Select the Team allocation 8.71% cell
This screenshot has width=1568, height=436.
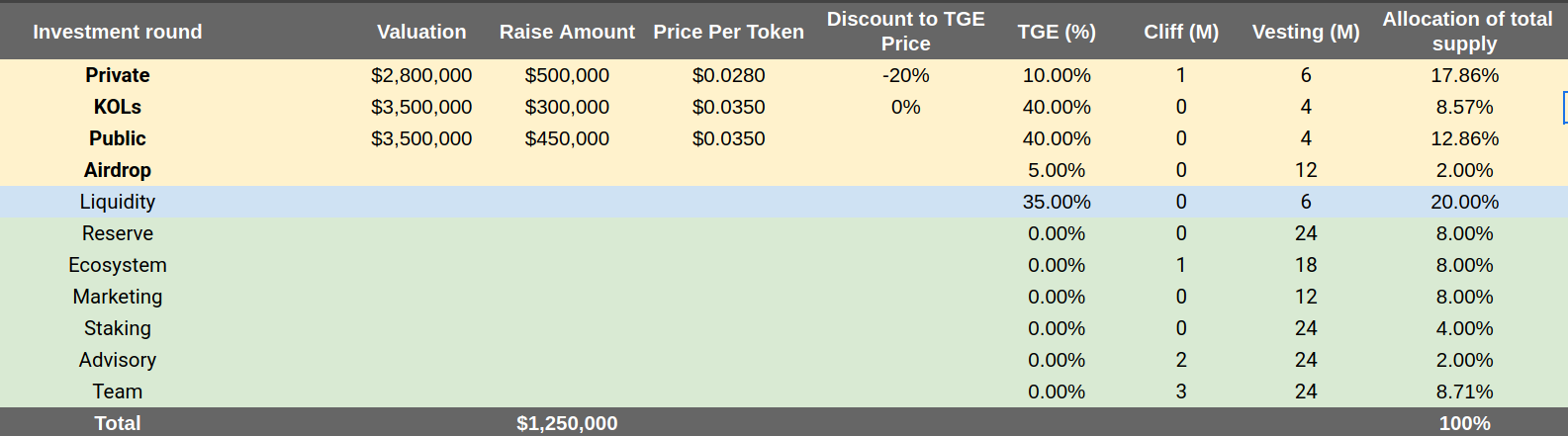pyautogui.click(x=1465, y=392)
